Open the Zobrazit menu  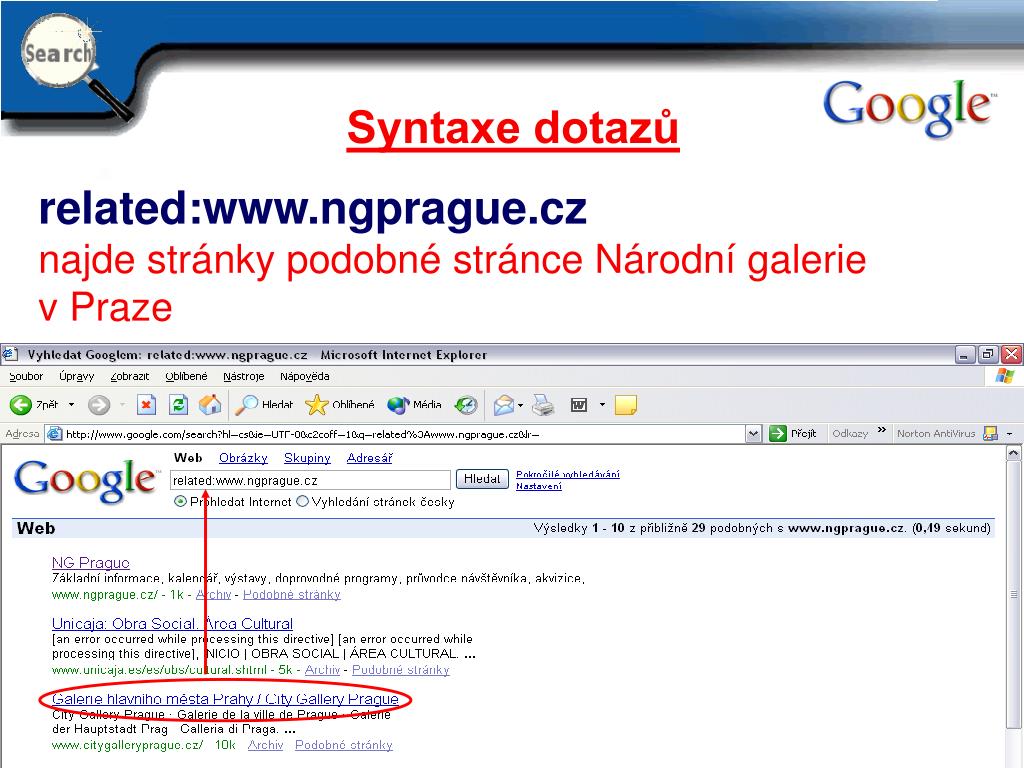[x=130, y=376]
